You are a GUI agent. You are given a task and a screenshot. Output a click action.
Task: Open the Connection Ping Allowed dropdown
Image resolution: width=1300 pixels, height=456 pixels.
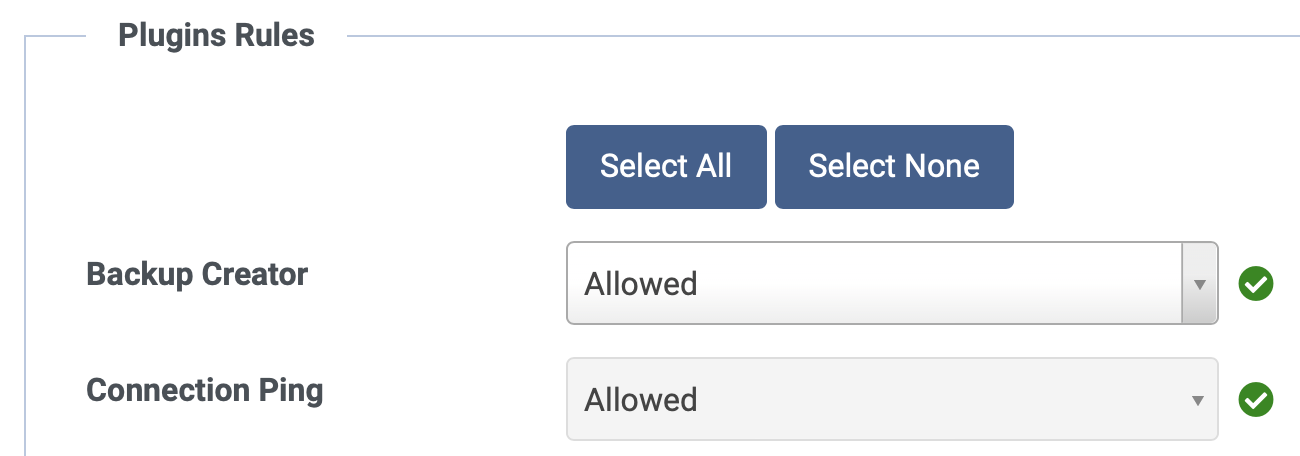892,399
